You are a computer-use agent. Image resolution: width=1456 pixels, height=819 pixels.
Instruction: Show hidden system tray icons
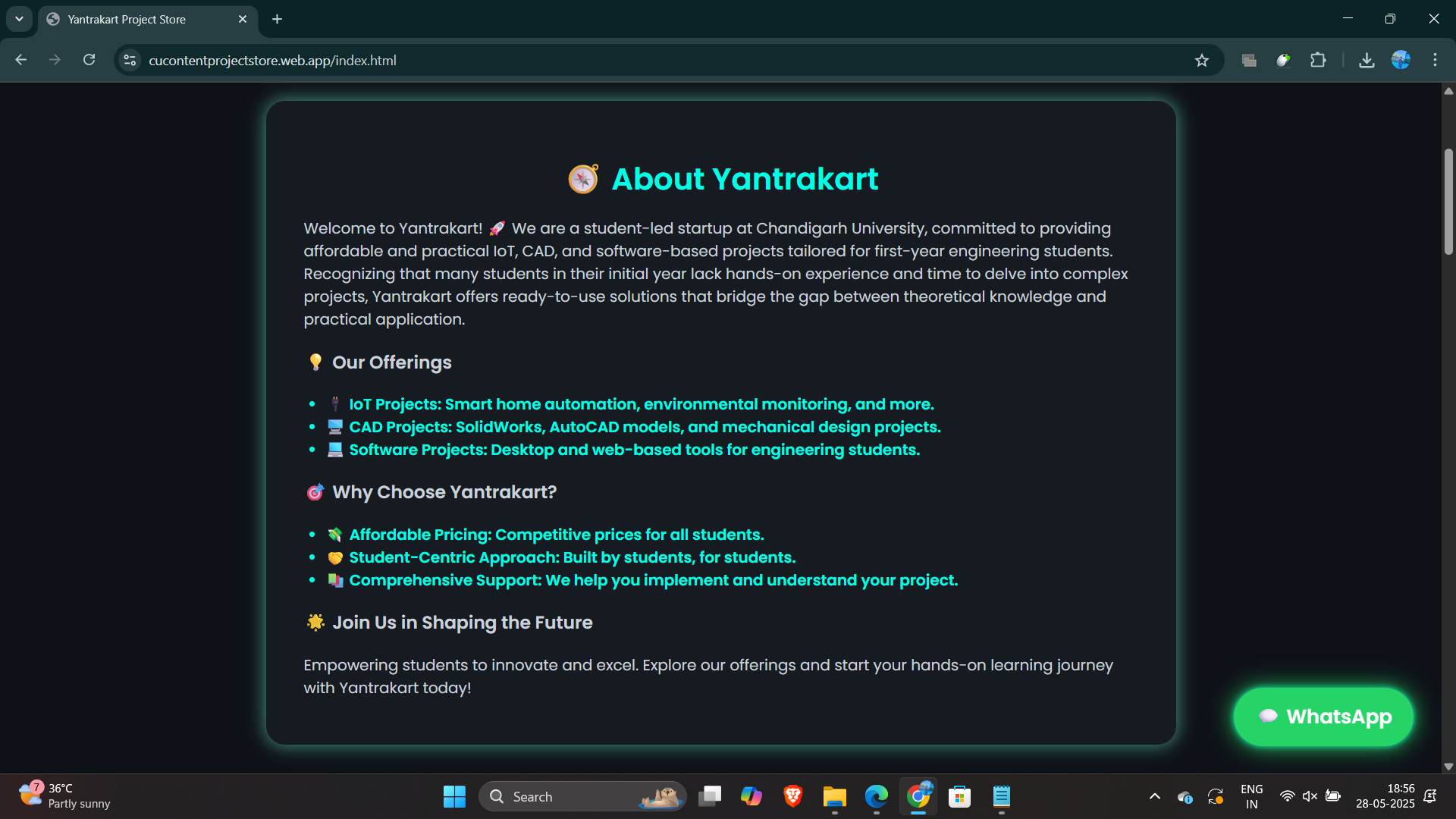click(x=1154, y=796)
